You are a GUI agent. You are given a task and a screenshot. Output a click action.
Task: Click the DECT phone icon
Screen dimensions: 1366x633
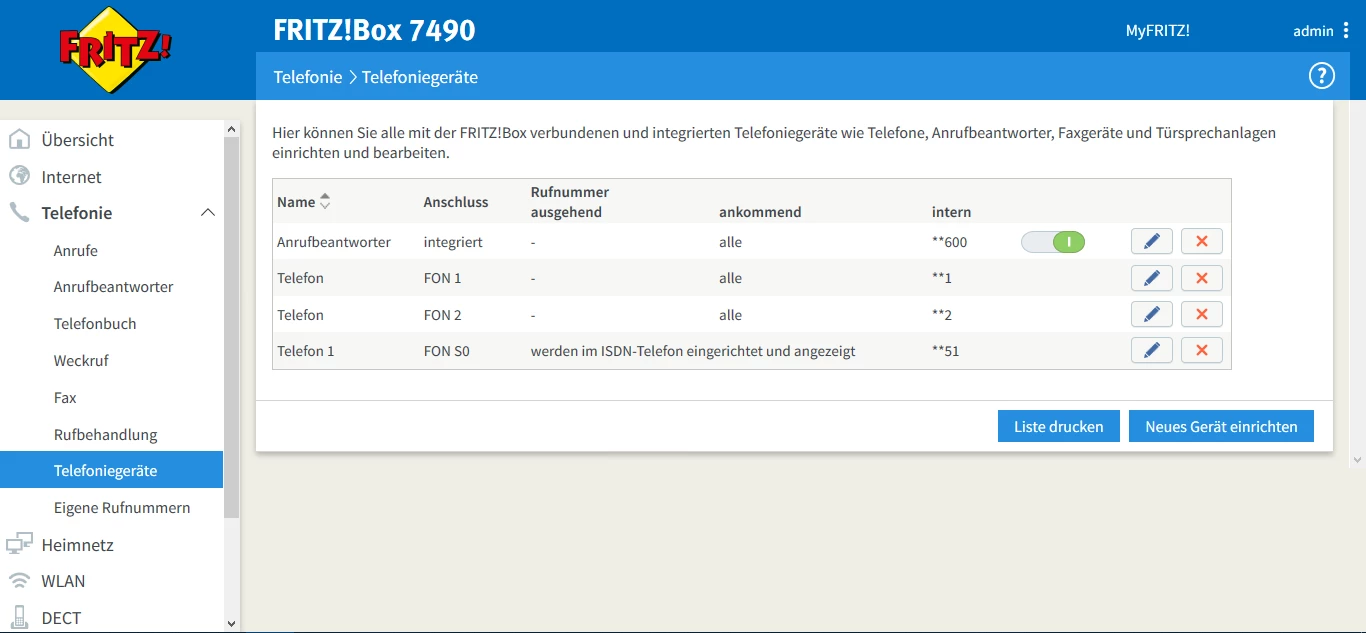pyautogui.click(x=19, y=617)
